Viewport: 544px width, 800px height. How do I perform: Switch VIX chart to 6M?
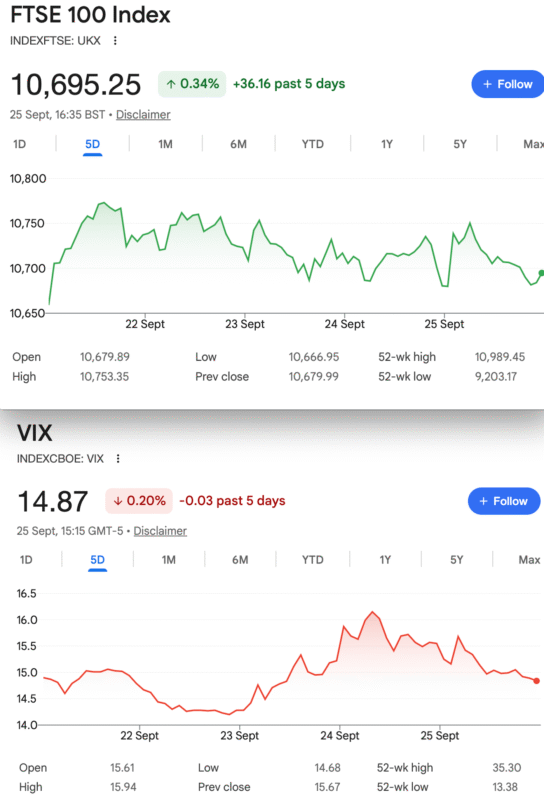point(240,560)
